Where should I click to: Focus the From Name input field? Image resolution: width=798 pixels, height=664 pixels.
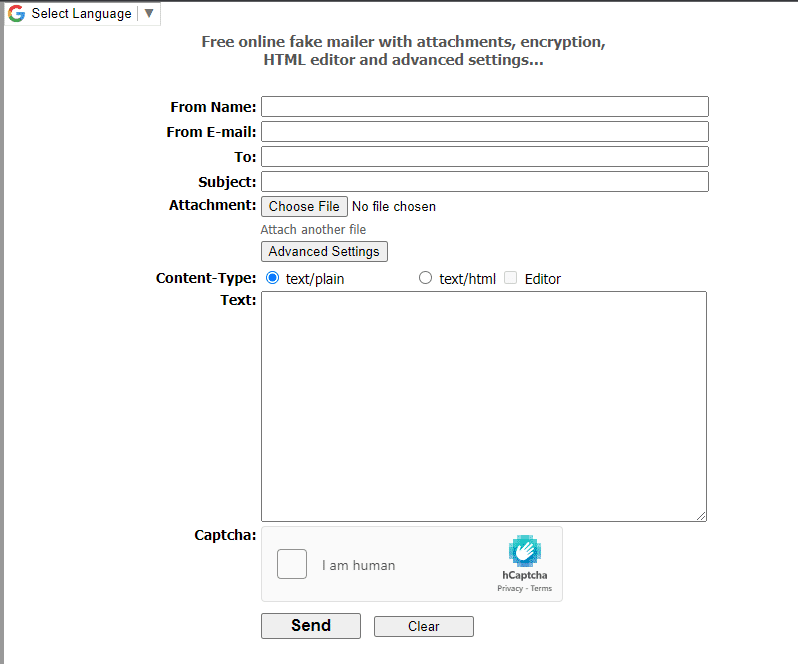click(484, 107)
